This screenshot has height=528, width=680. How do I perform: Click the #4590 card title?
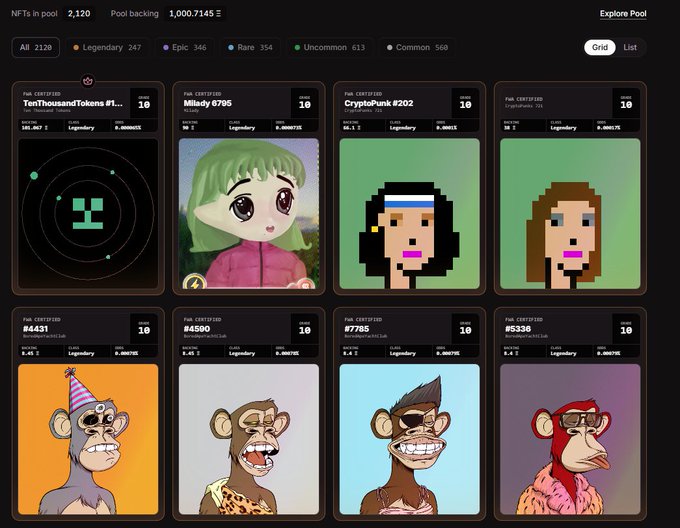[196, 329]
